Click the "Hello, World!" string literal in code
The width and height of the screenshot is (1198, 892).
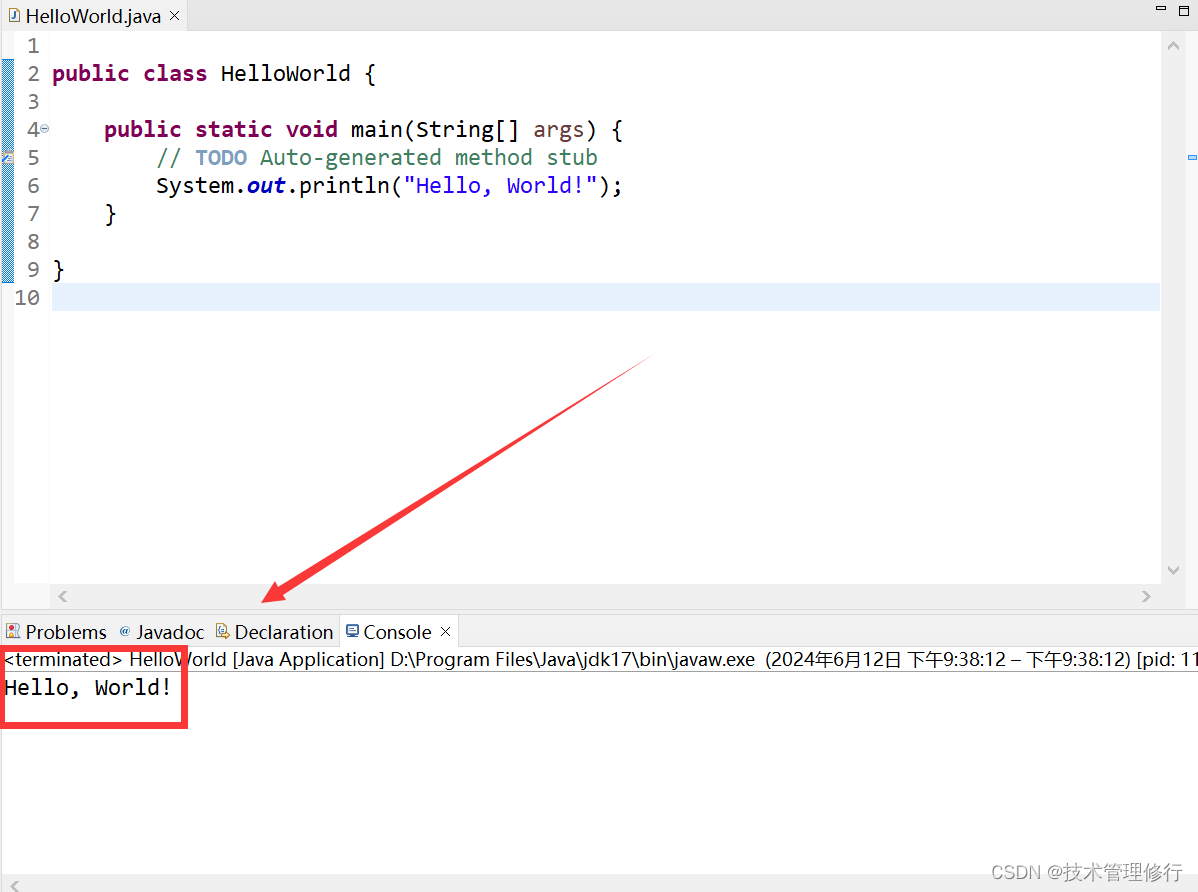[x=500, y=186]
